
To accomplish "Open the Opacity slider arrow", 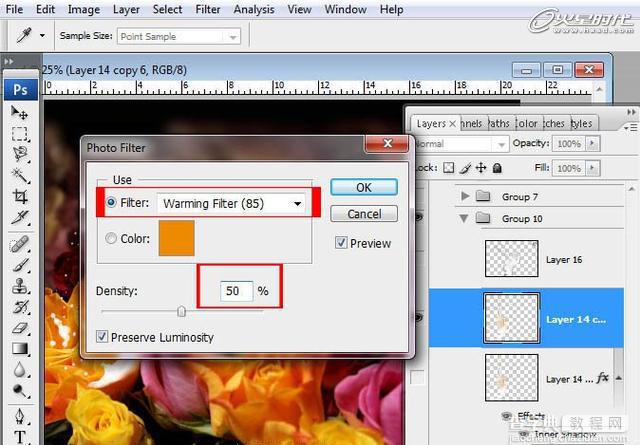I will pos(592,143).
